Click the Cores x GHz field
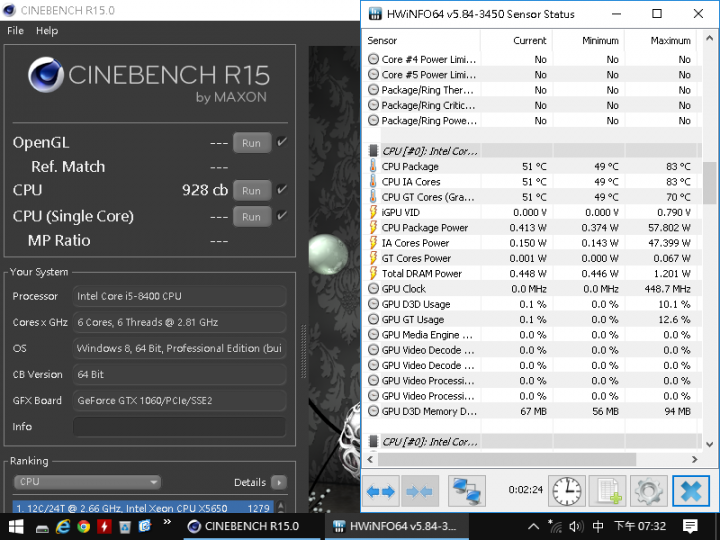The image size is (720, 540). pos(180,322)
